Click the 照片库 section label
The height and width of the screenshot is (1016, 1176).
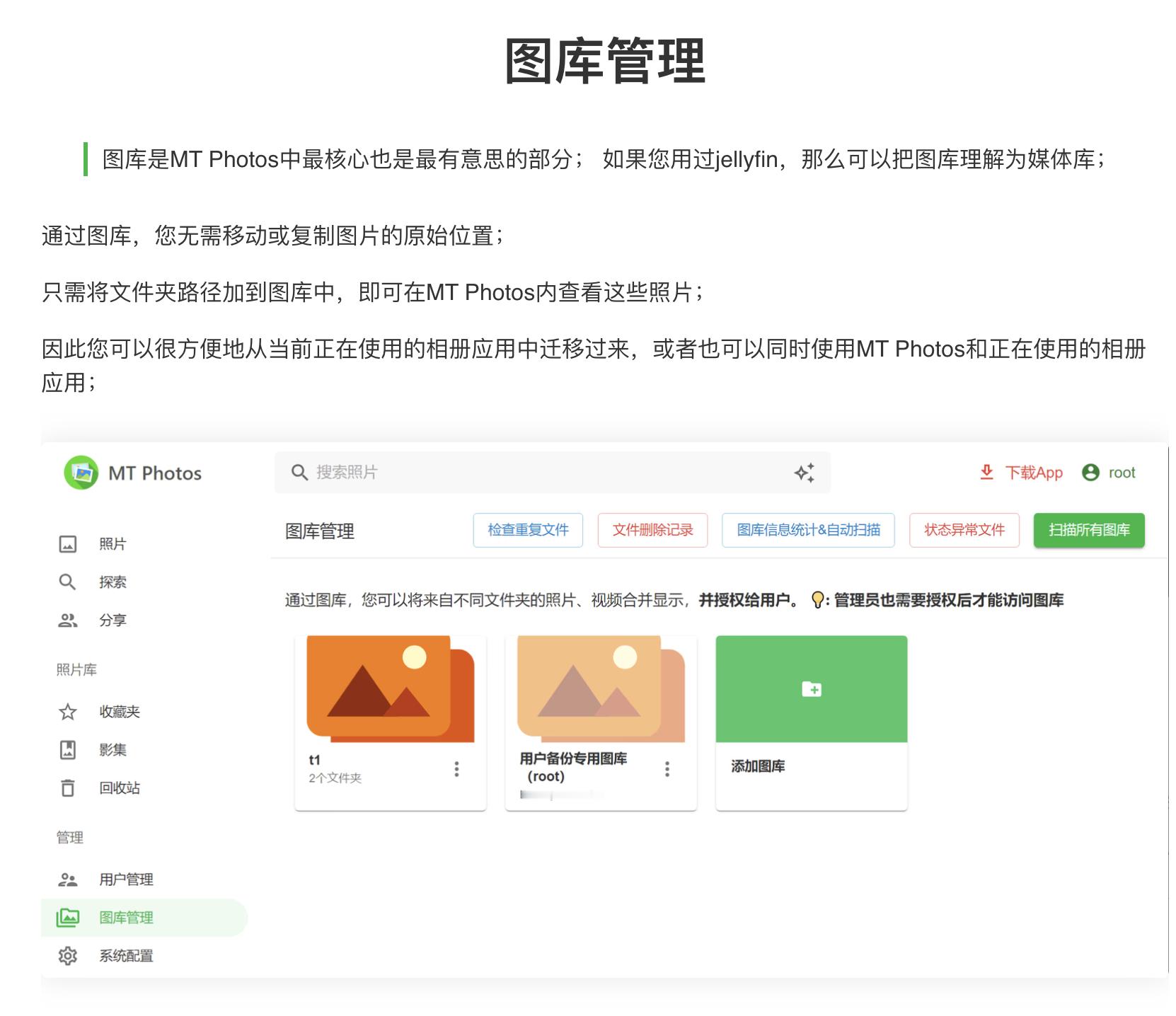tap(76, 670)
